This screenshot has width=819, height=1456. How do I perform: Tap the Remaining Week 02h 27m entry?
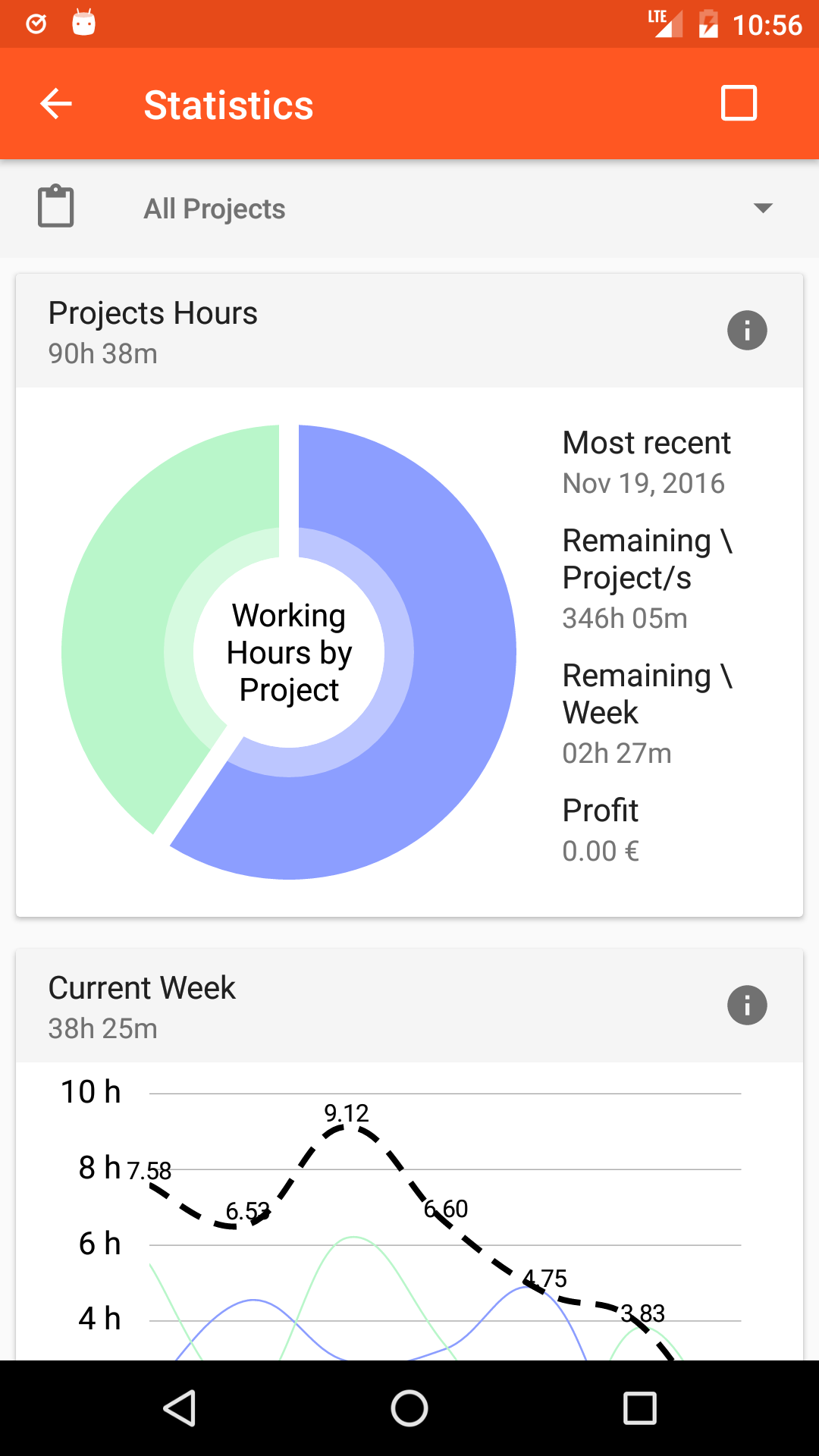pyautogui.click(x=646, y=713)
